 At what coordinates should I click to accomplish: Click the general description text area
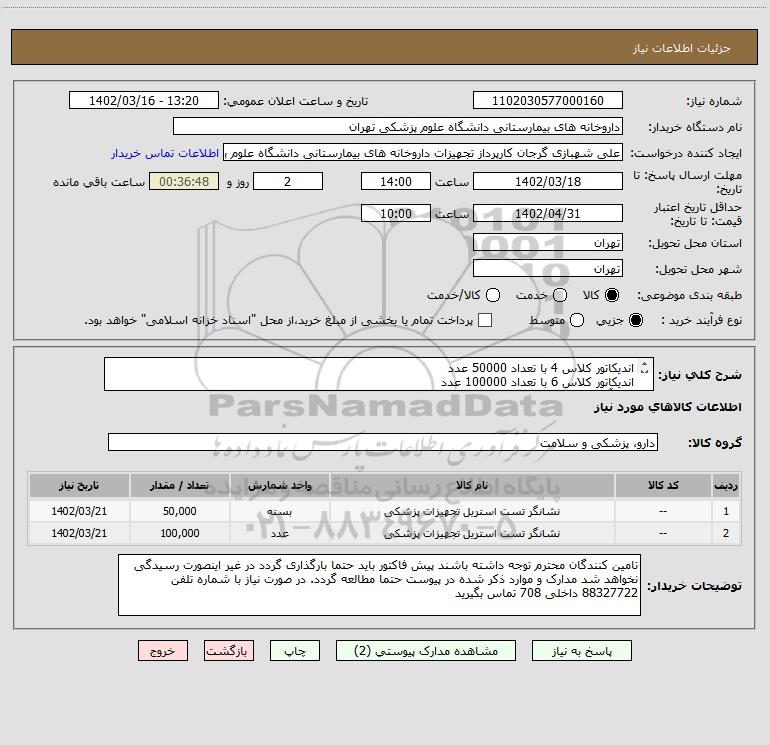[x=379, y=374]
